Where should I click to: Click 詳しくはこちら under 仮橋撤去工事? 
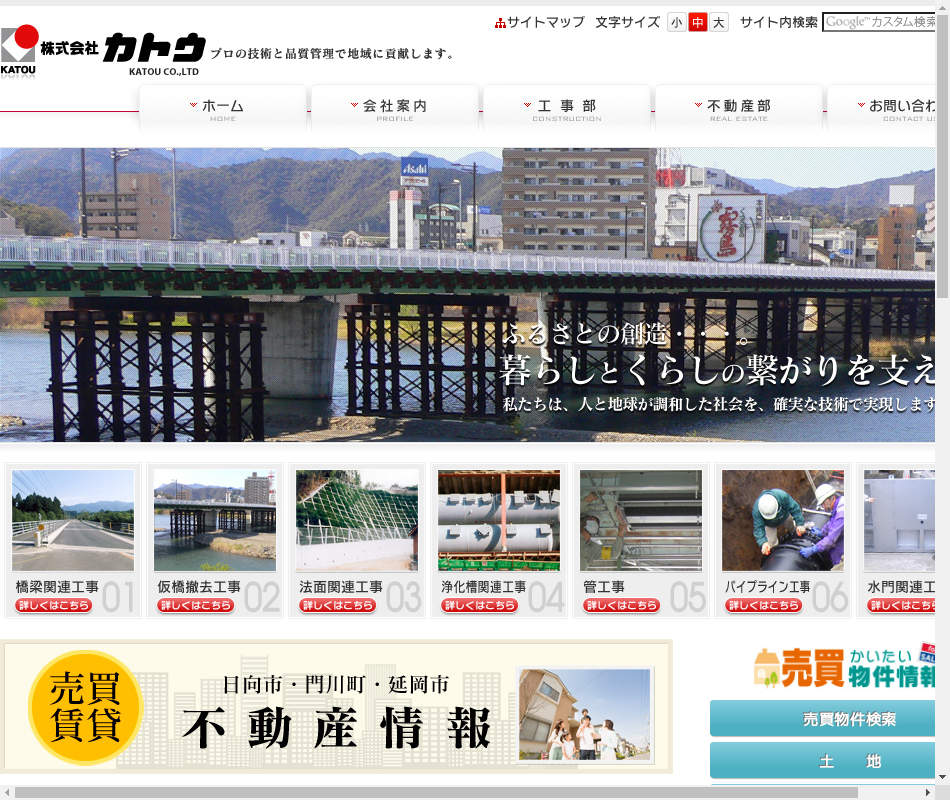point(196,605)
